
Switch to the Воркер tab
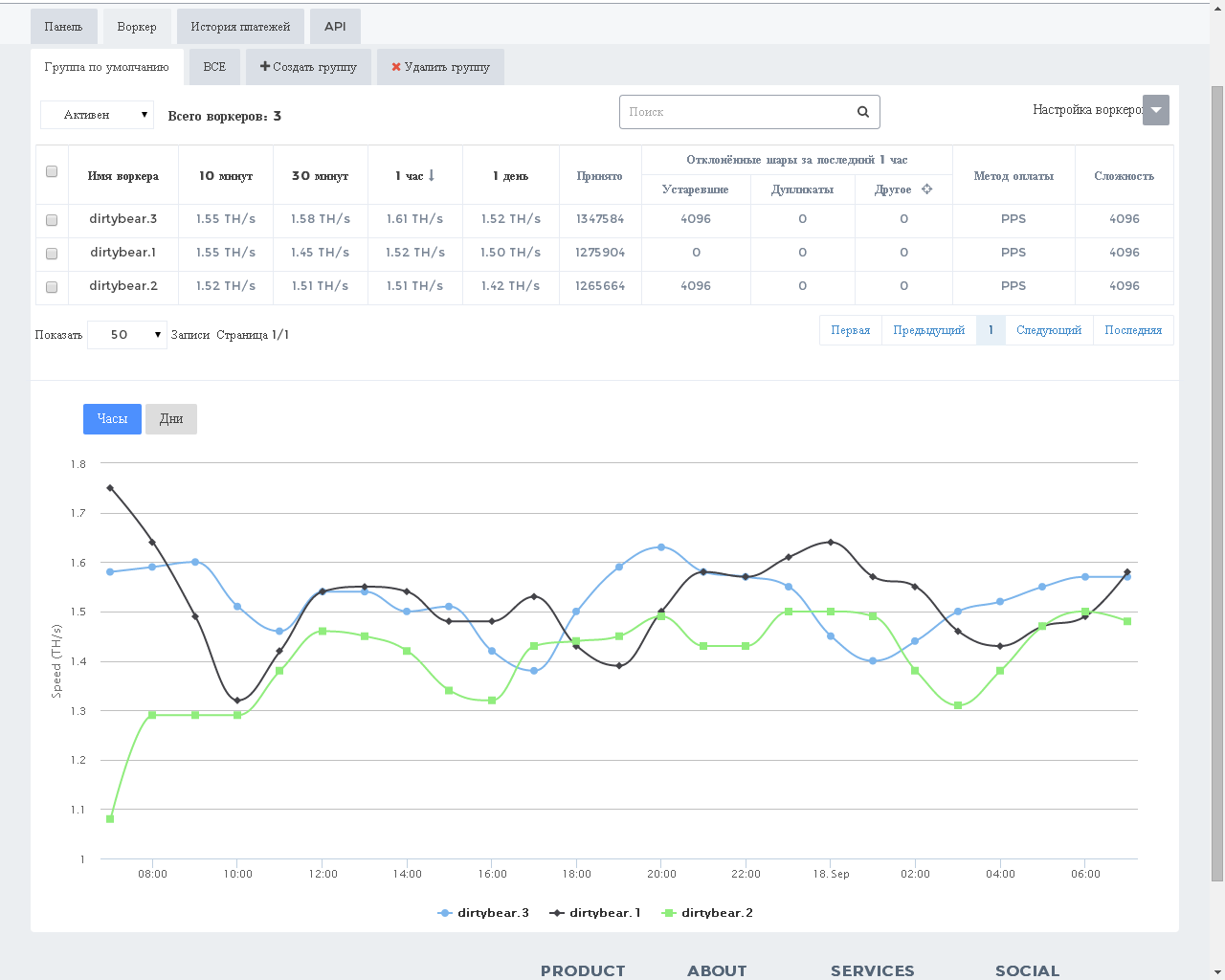coord(137,27)
